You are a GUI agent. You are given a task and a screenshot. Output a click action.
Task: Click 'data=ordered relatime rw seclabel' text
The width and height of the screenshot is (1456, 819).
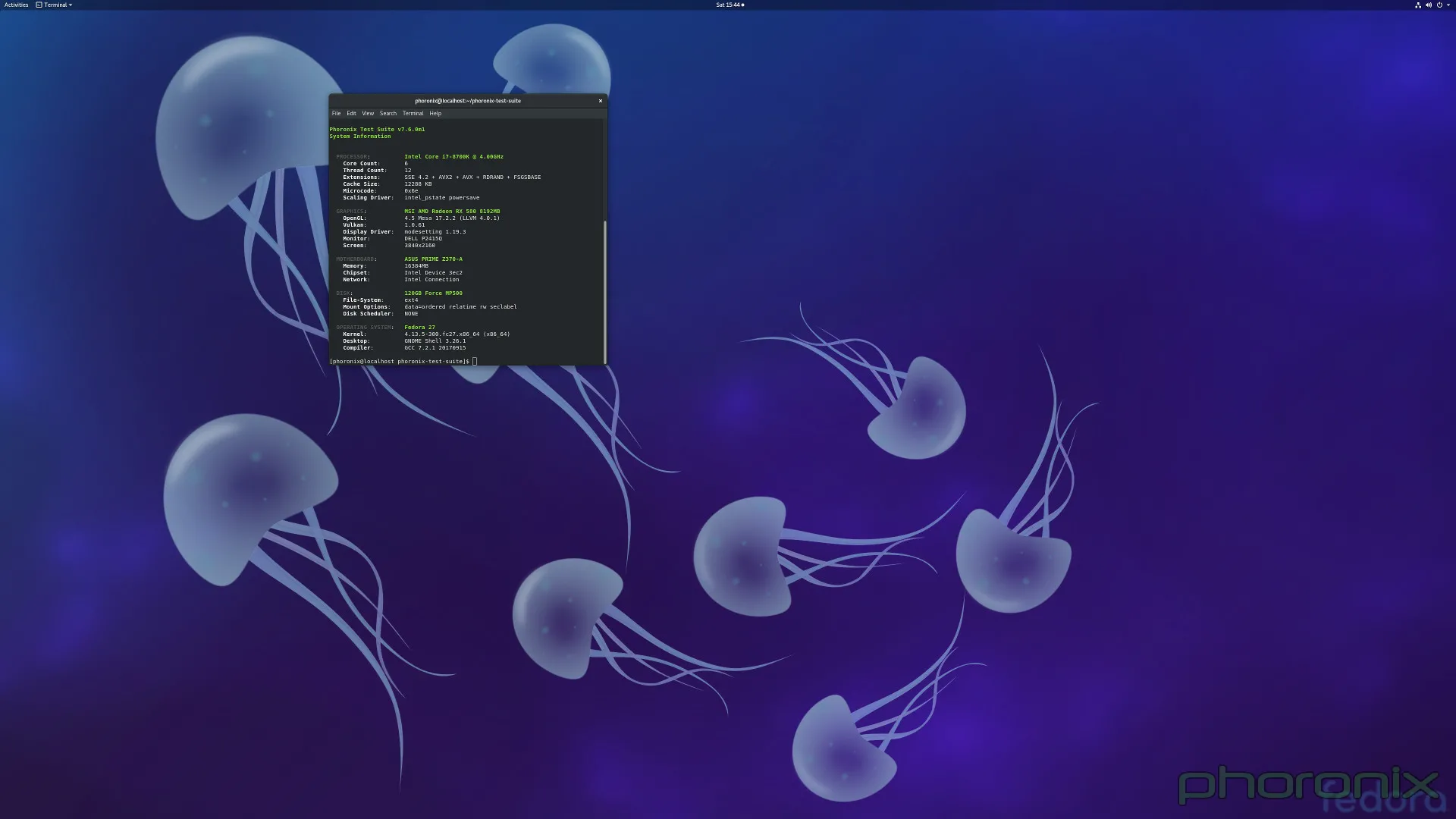(460, 307)
